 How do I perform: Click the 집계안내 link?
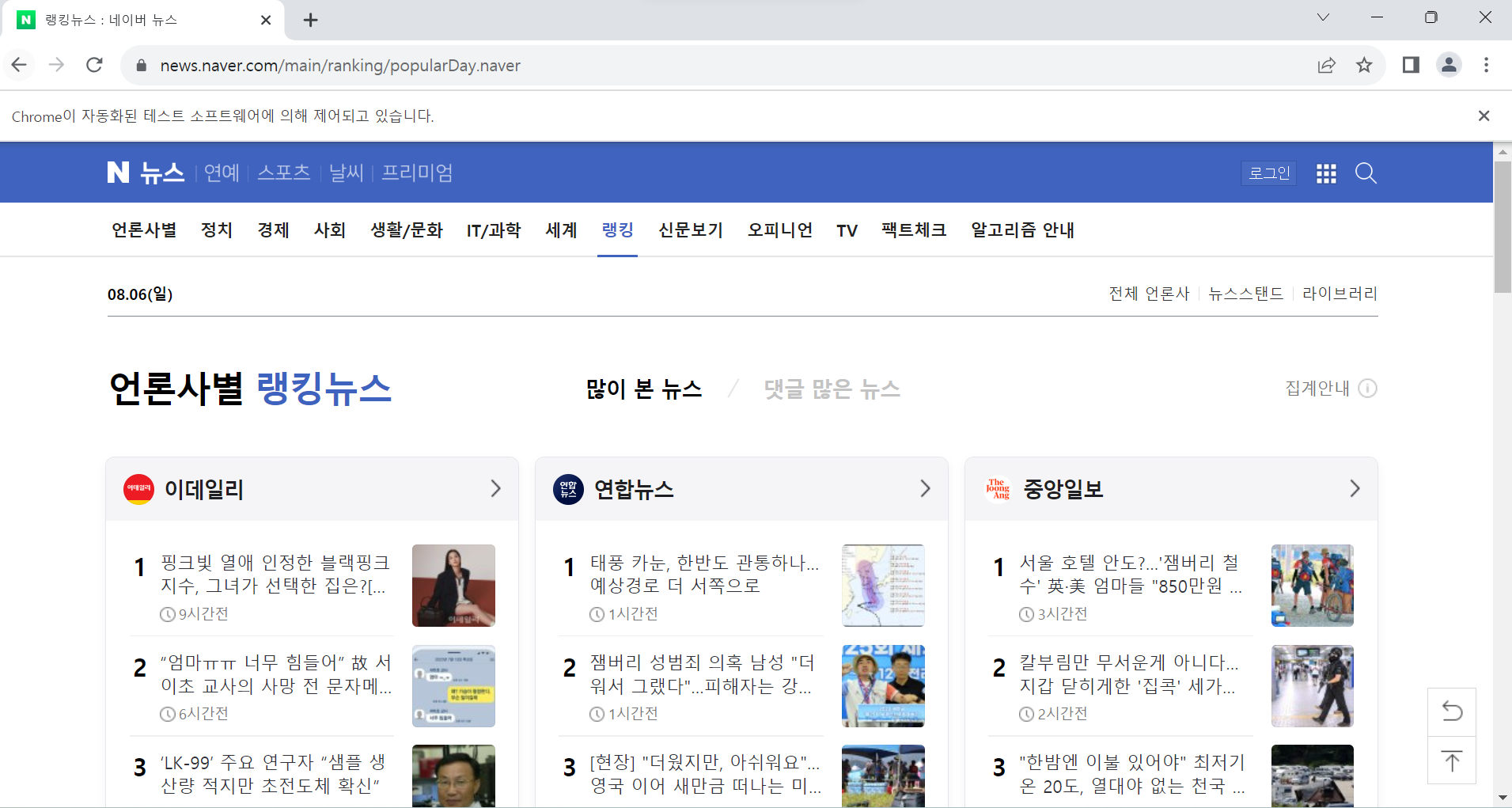point(1317,389)
